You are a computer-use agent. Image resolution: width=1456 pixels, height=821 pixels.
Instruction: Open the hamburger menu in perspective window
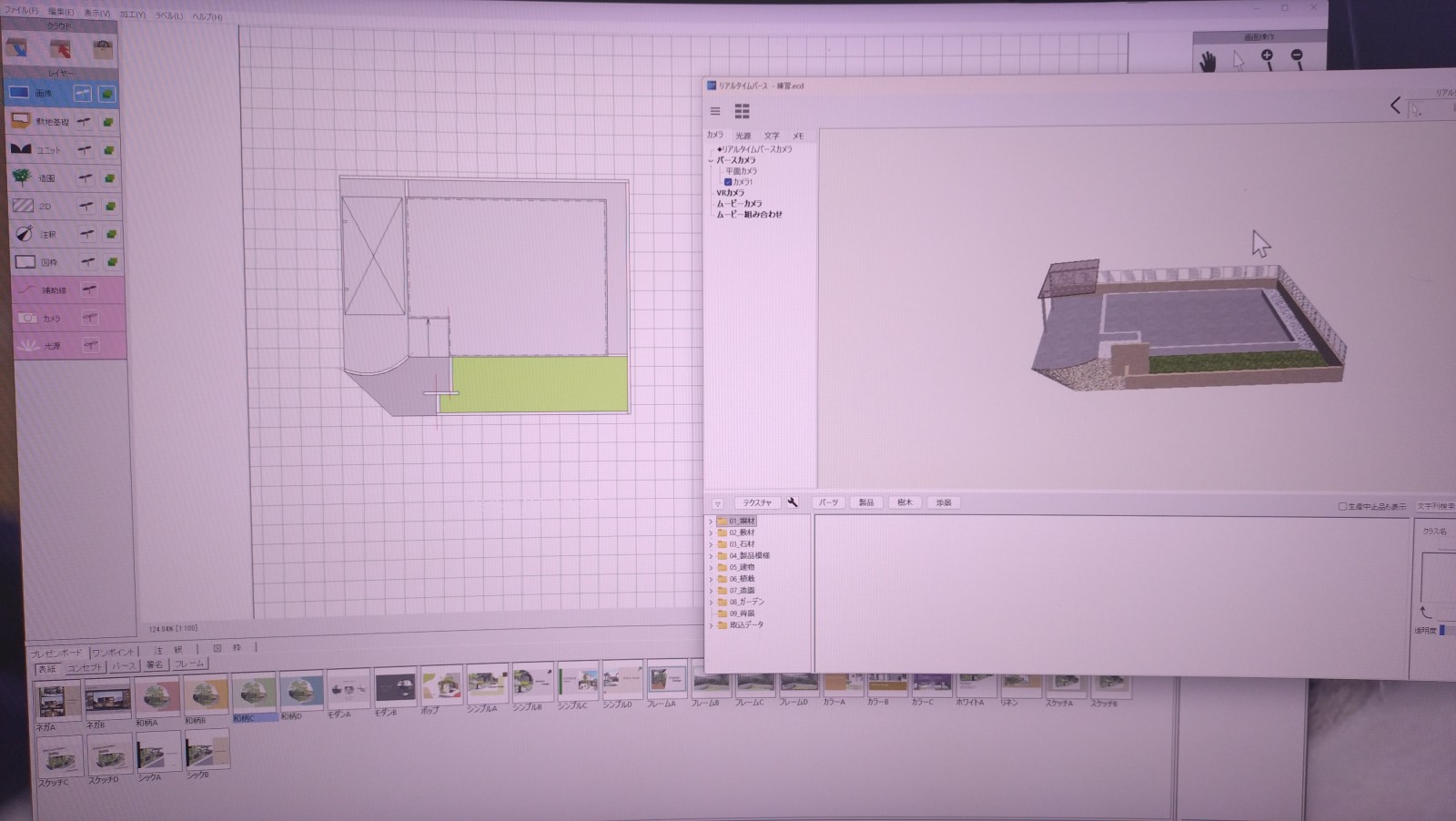[x=715, y=111]
